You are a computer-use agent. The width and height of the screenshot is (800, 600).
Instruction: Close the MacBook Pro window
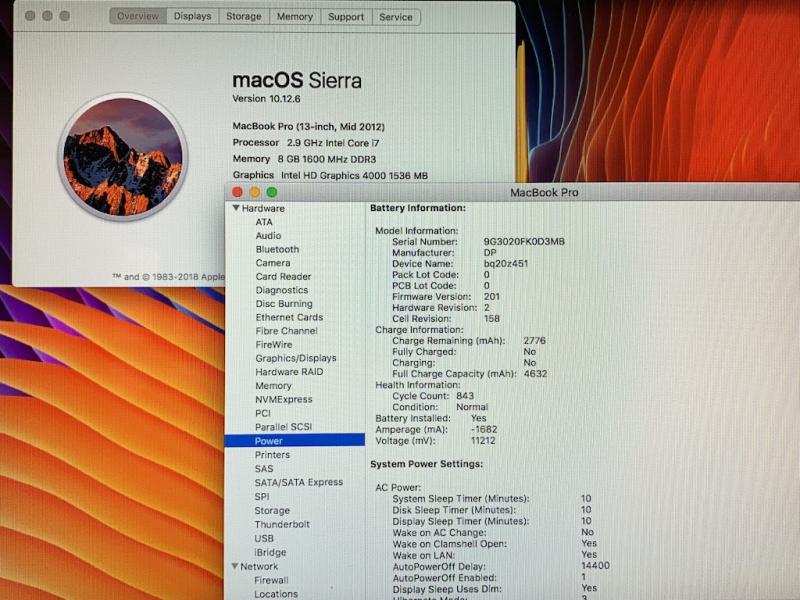pyautogui.click(x=238, y=192)
